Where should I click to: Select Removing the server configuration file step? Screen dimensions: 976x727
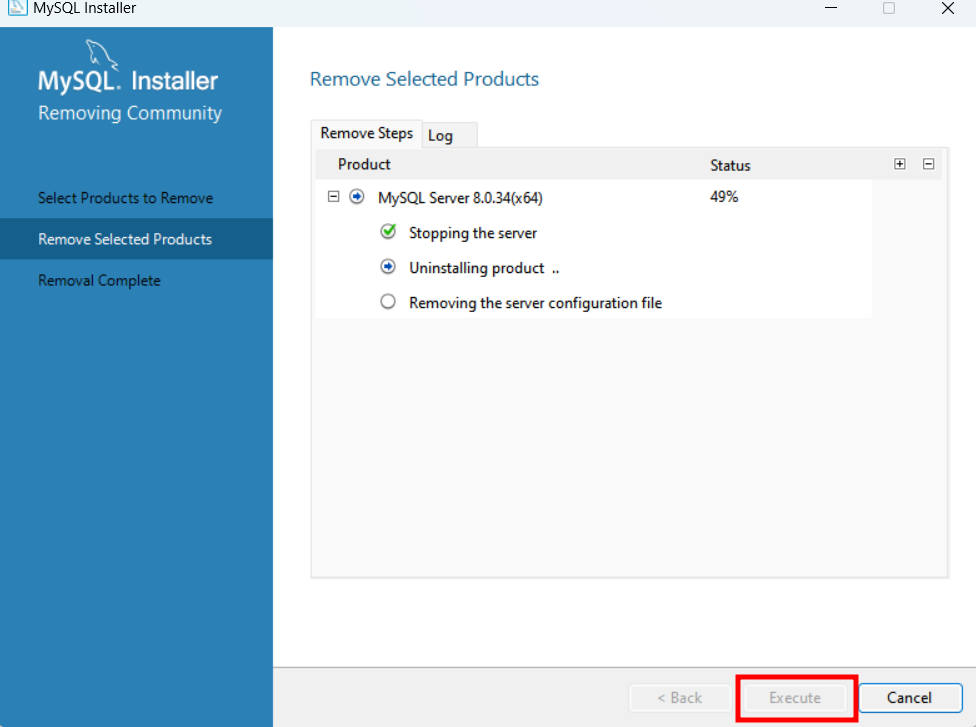pyautogui.click(x=535, y=303)
